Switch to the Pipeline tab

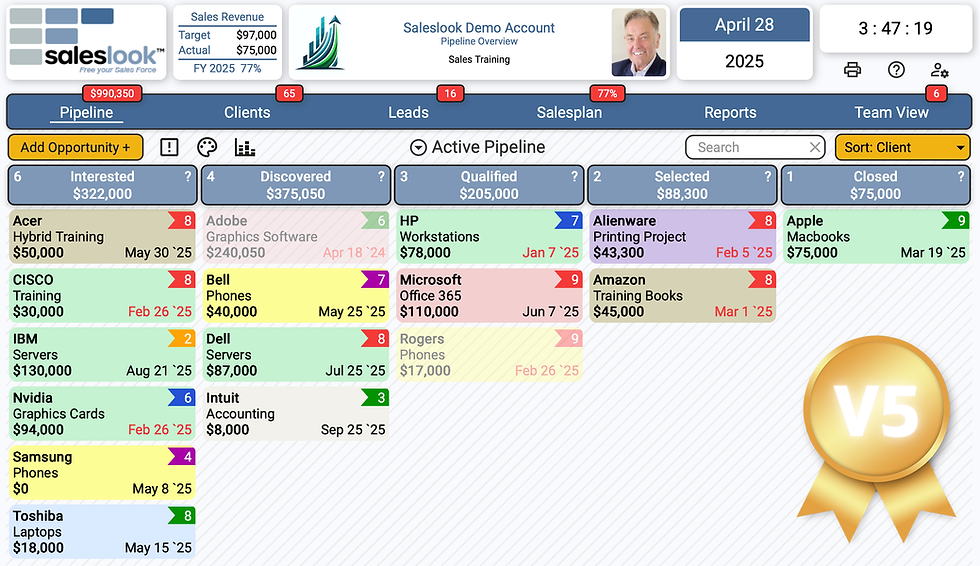pyautogui.click(x=86, y=112)
